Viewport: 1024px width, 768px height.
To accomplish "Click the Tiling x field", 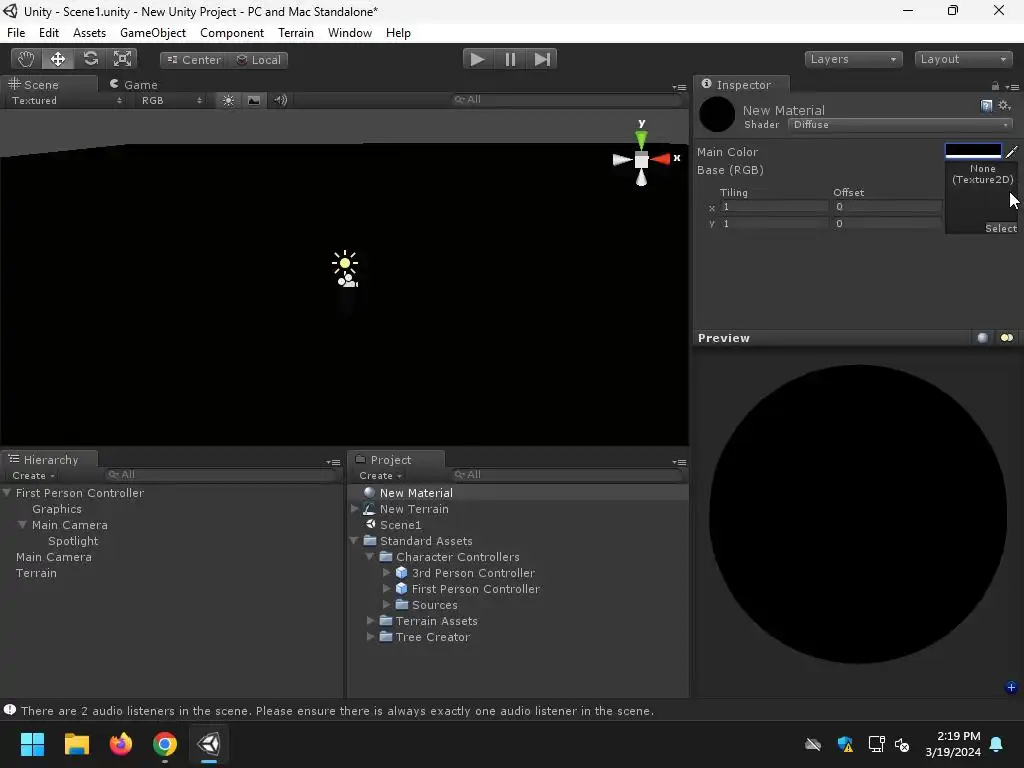I will (x=774, y=206).
